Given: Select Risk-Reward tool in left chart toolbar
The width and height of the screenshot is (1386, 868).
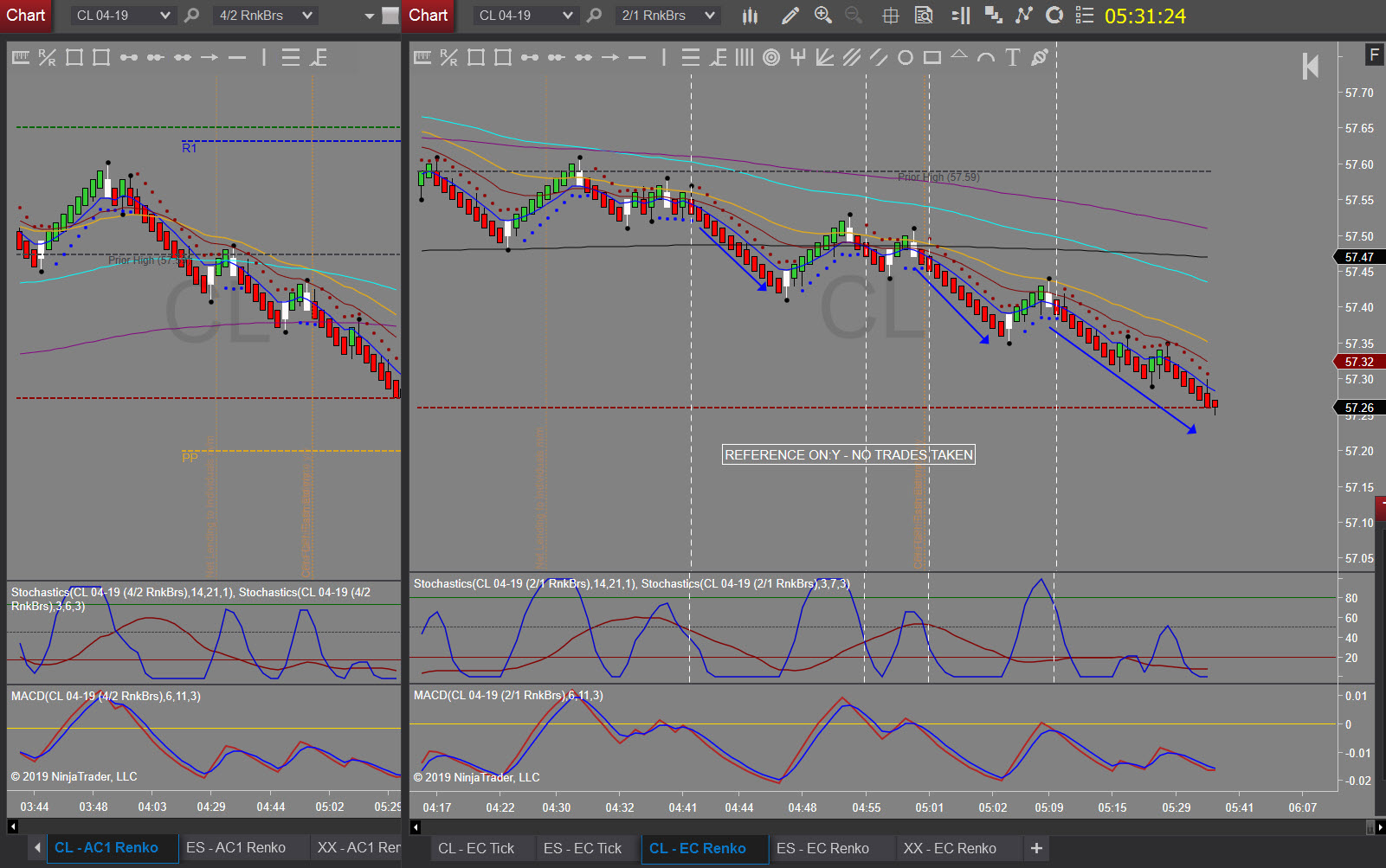Looking at the screenshot, I should [47, 57].
